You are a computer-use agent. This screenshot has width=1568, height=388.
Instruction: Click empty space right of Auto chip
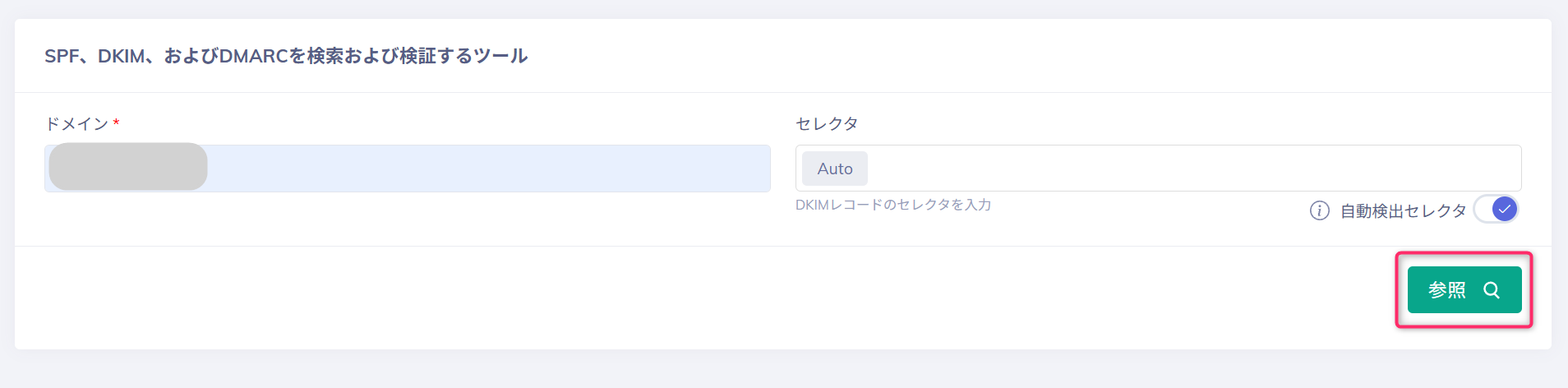(x=1068, y=169)
